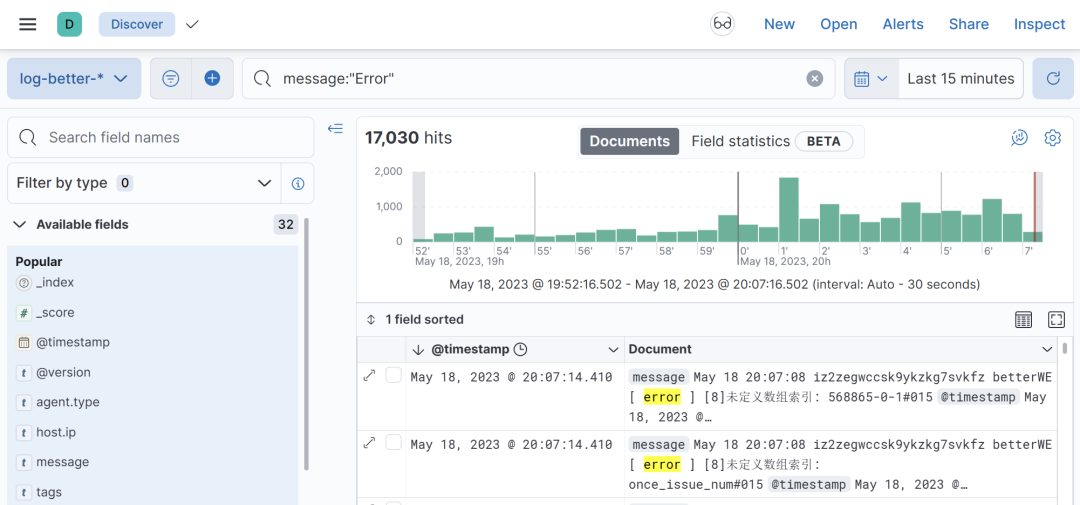Screen dimensions: 1080x505
Task: Click the Search field names input
Action: pyautogui.click(x=170, y=137)
